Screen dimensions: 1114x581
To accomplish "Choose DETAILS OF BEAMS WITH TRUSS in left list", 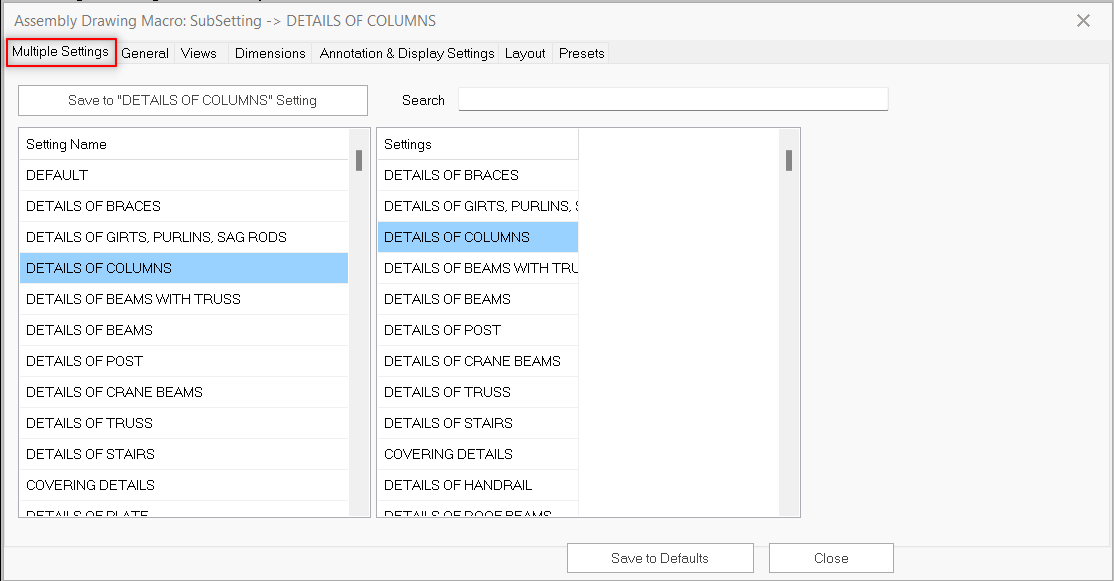I will pos(133,299).
